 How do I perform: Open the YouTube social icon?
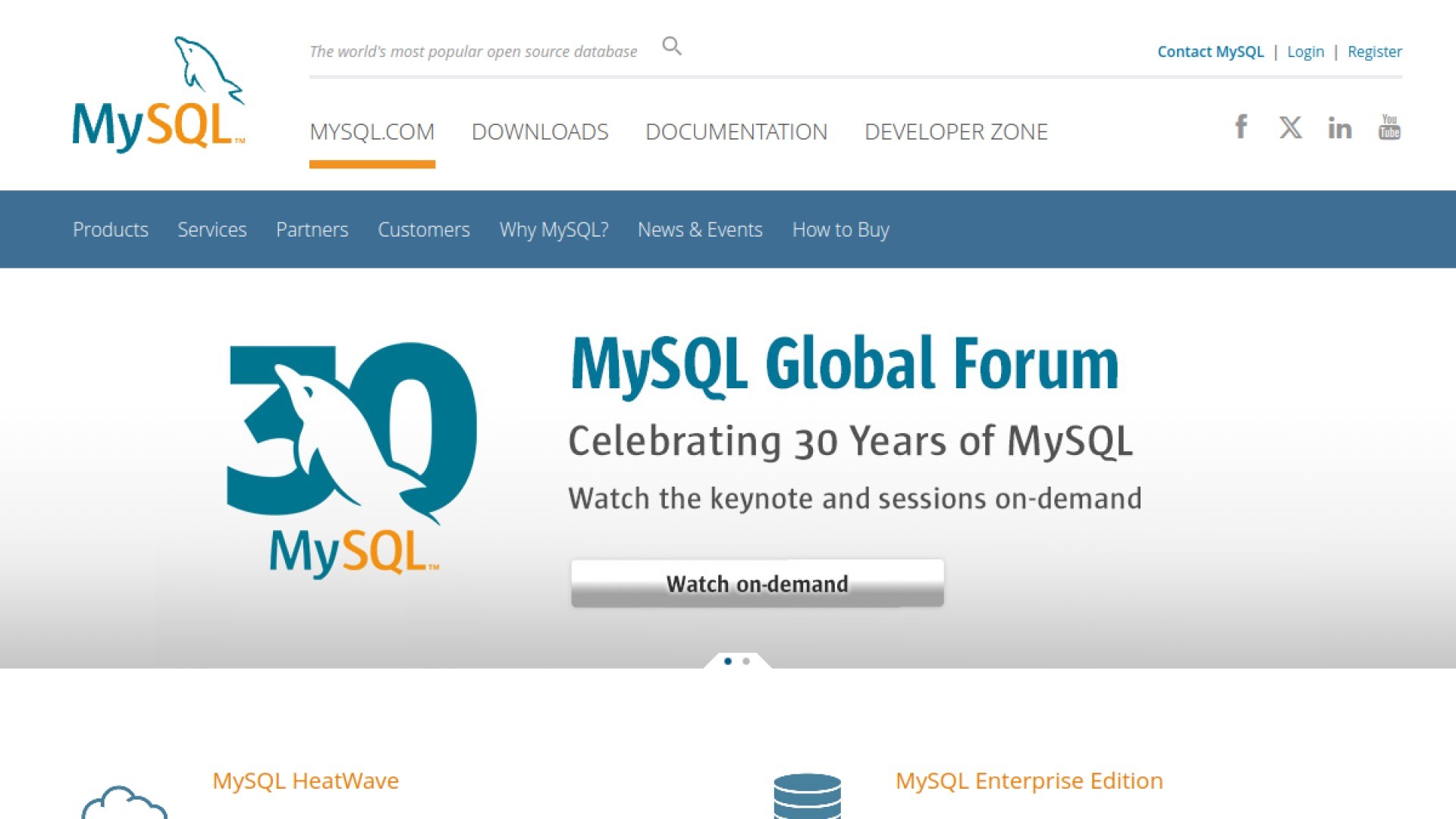point(1389,127)
